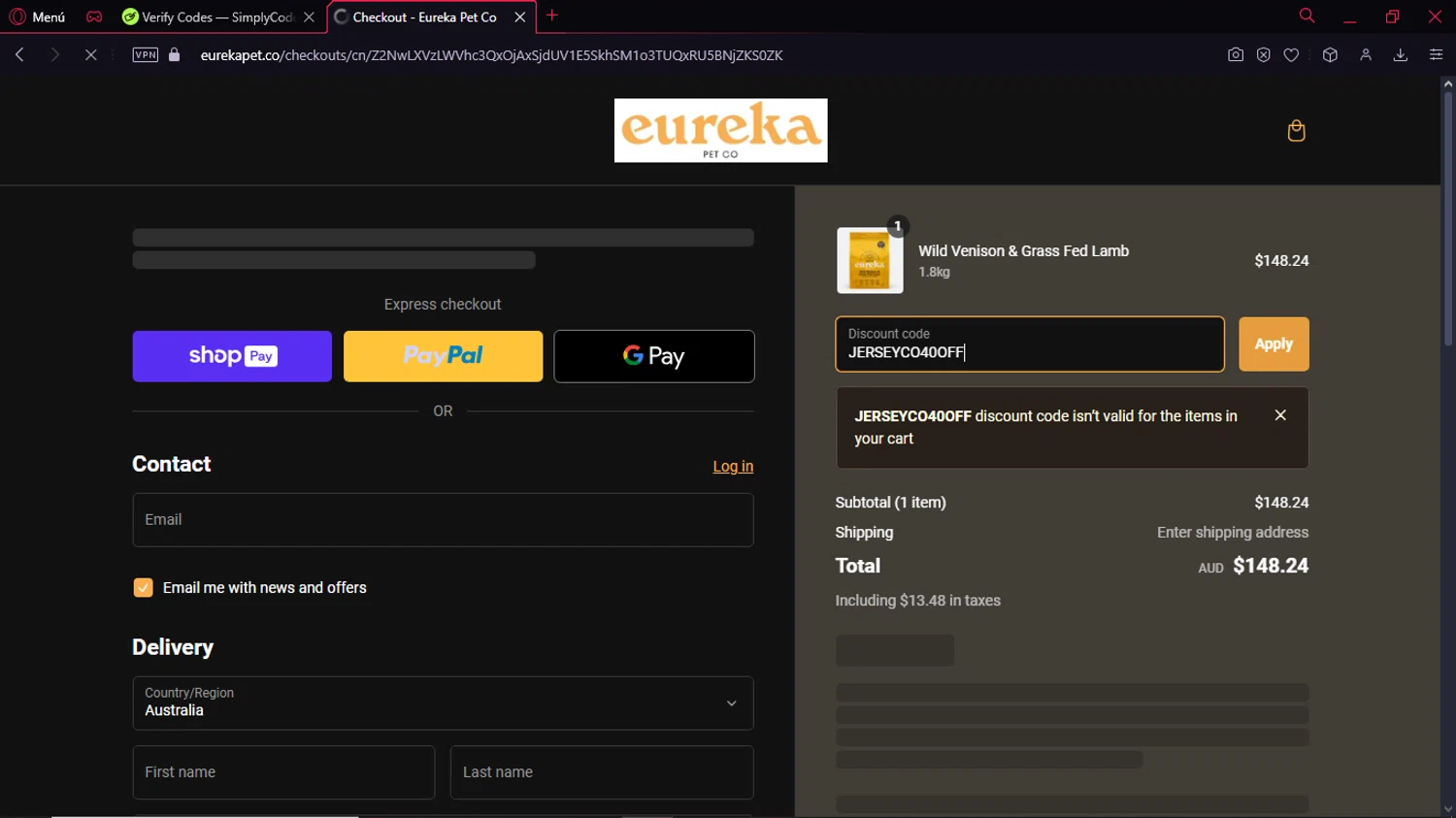Click the page vertical scrollbar
1456x818 pixels.
[1447, 218]
